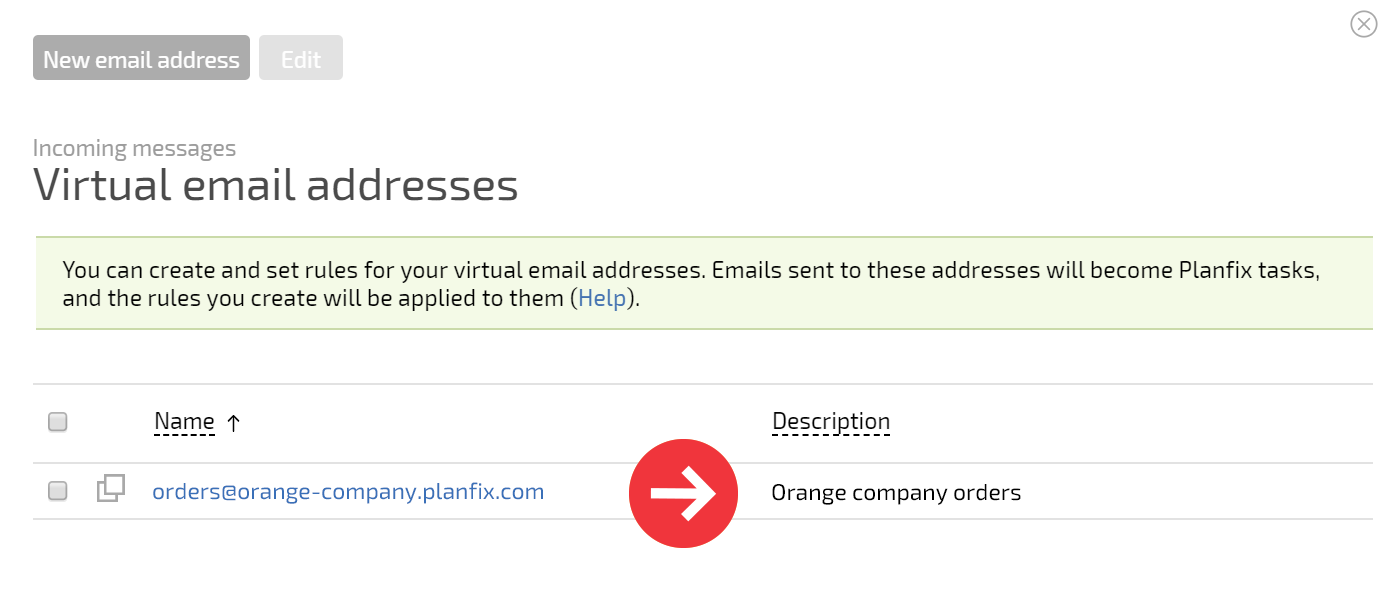Image resolution: width=1398 pixels, height=608 pixels.
Task: Click the ascending sort arrow next to Name
Action: 233,423
